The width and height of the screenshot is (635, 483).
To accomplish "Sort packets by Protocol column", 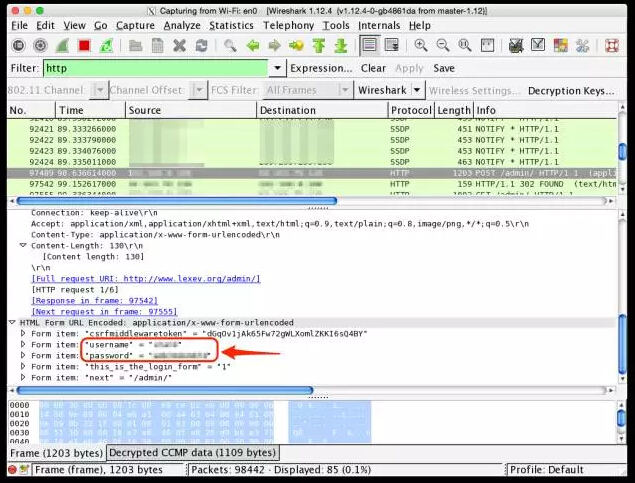I will [x=411, y=110].
